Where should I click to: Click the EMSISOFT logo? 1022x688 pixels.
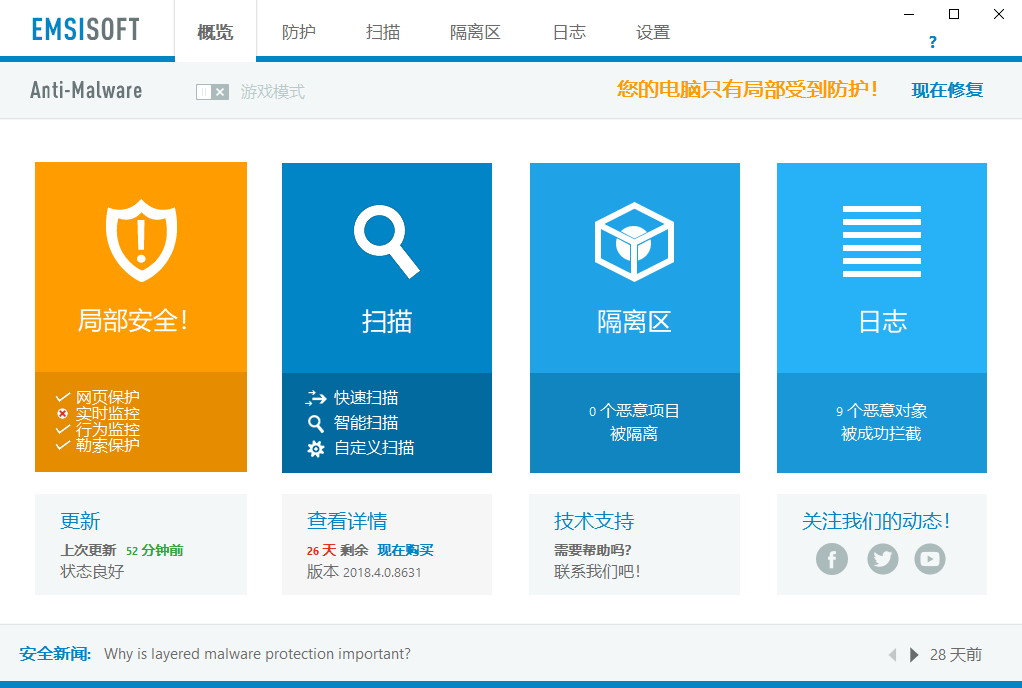85,29
